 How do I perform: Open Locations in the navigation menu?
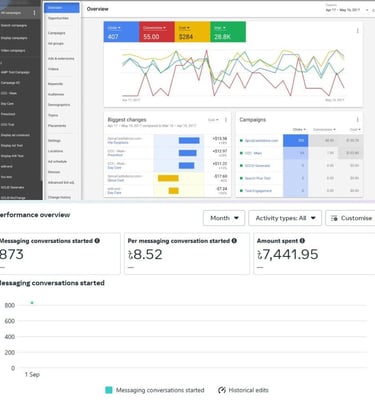(55, 151)
